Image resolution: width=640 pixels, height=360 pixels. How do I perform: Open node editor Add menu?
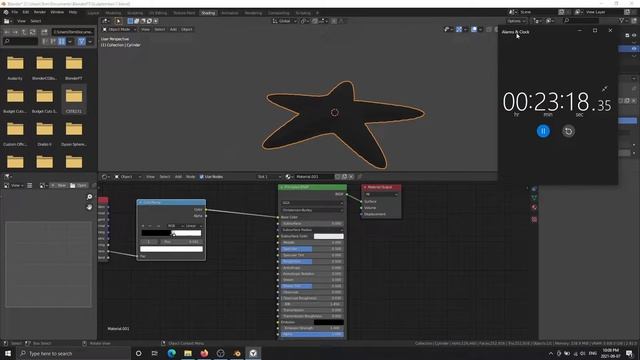point(178,177)
